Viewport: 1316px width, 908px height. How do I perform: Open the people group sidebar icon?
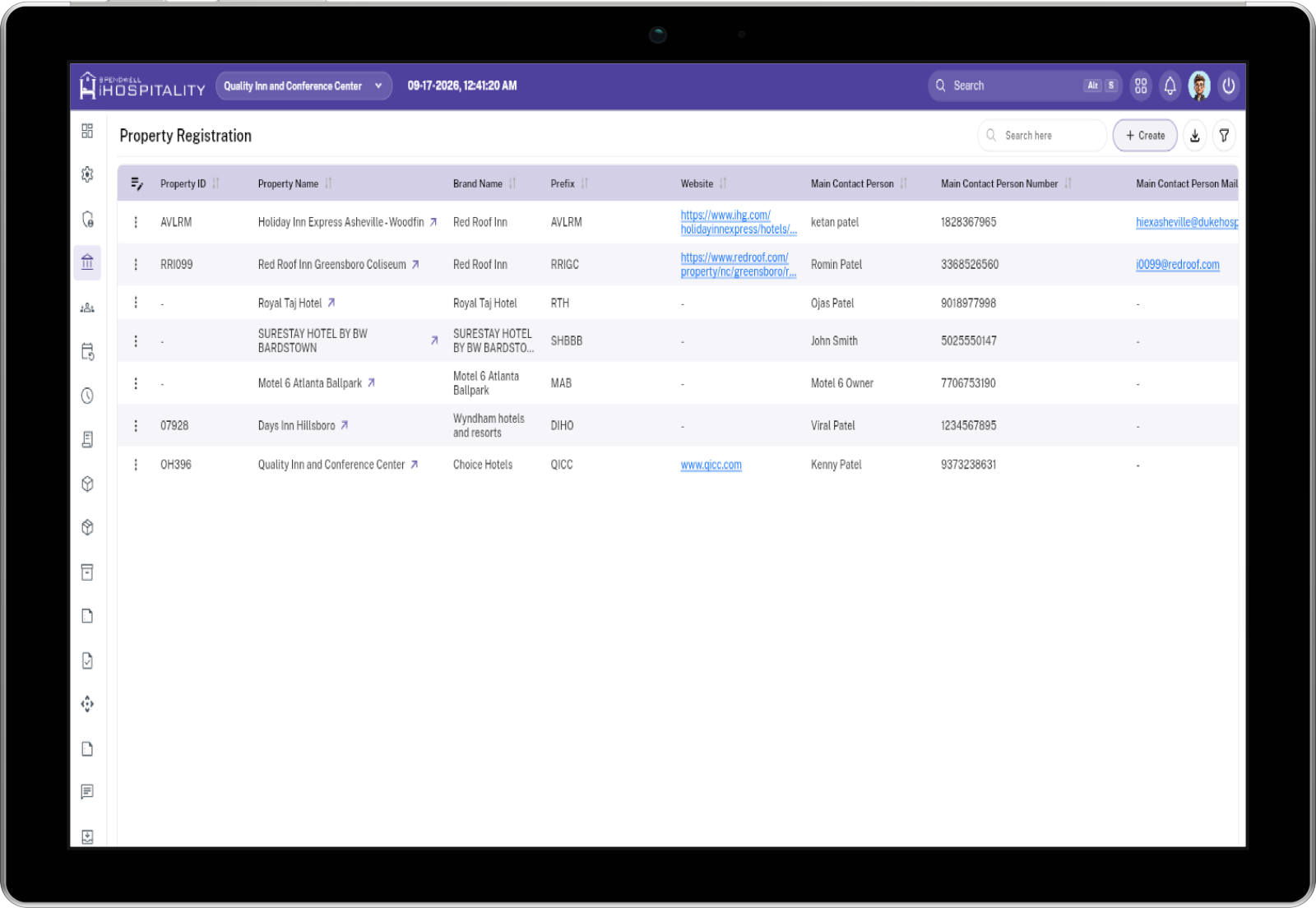click(87, 308)
